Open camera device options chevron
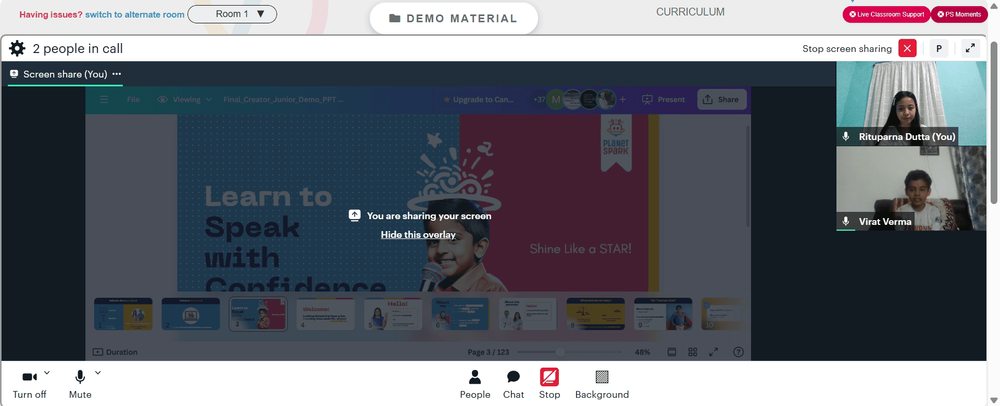The height and width of the screenshot is (406, 1000). [47, 373]
